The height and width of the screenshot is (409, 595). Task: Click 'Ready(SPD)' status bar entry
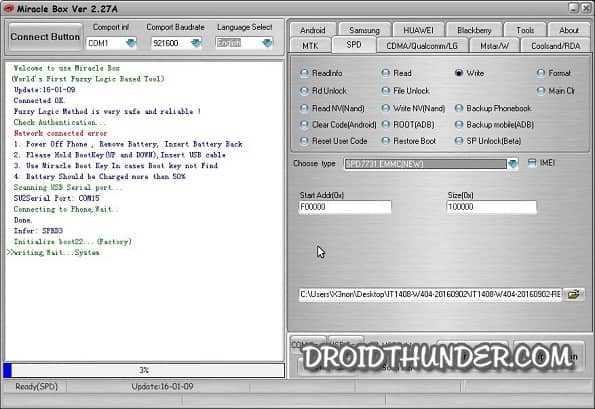click(x=36, y=387)
